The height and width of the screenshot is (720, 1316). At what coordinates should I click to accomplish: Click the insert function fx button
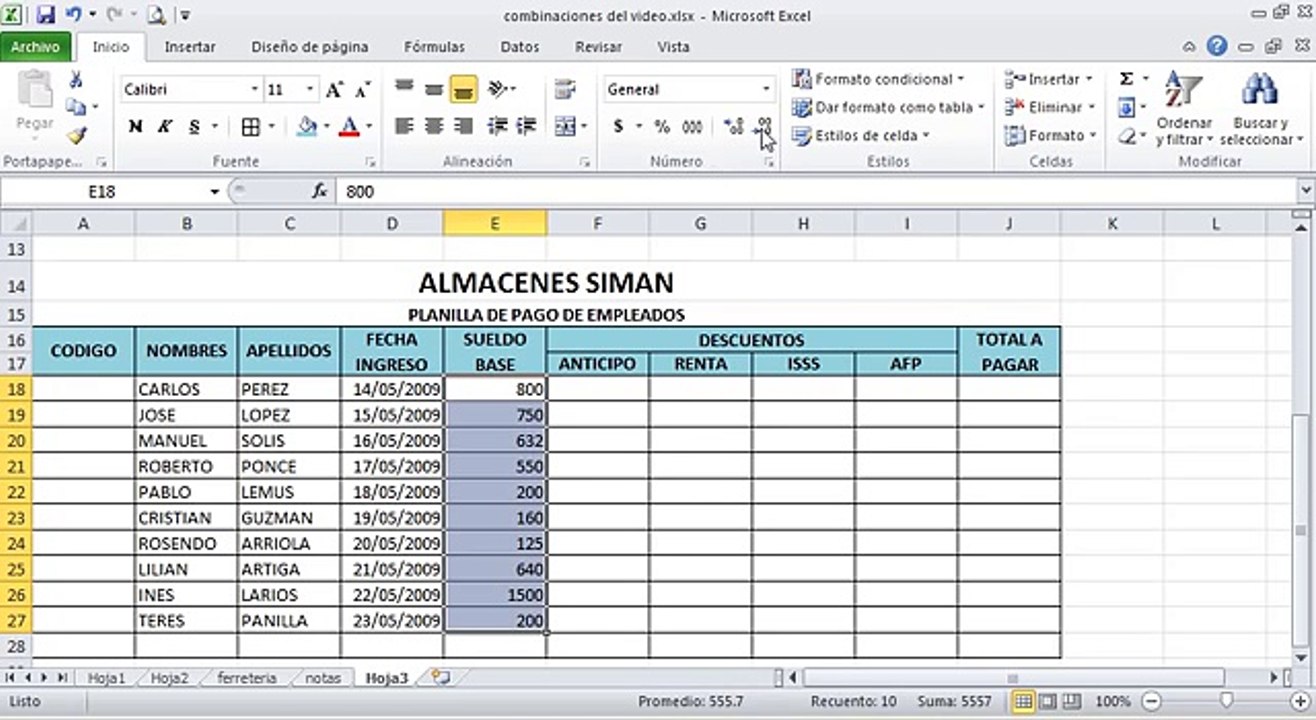319,191
